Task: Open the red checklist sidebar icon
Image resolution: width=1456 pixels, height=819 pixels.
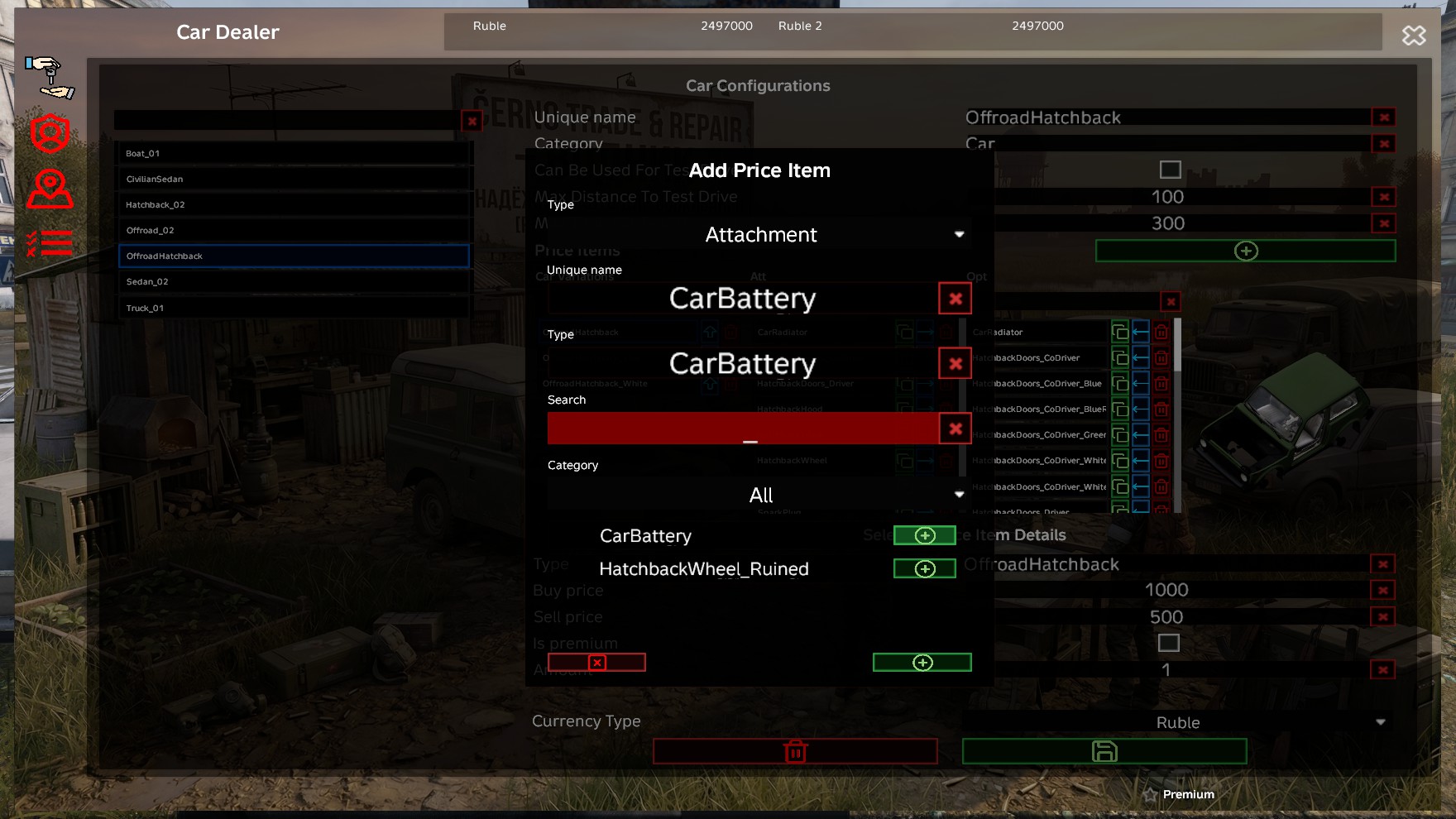Action: (x=50, y=243)
